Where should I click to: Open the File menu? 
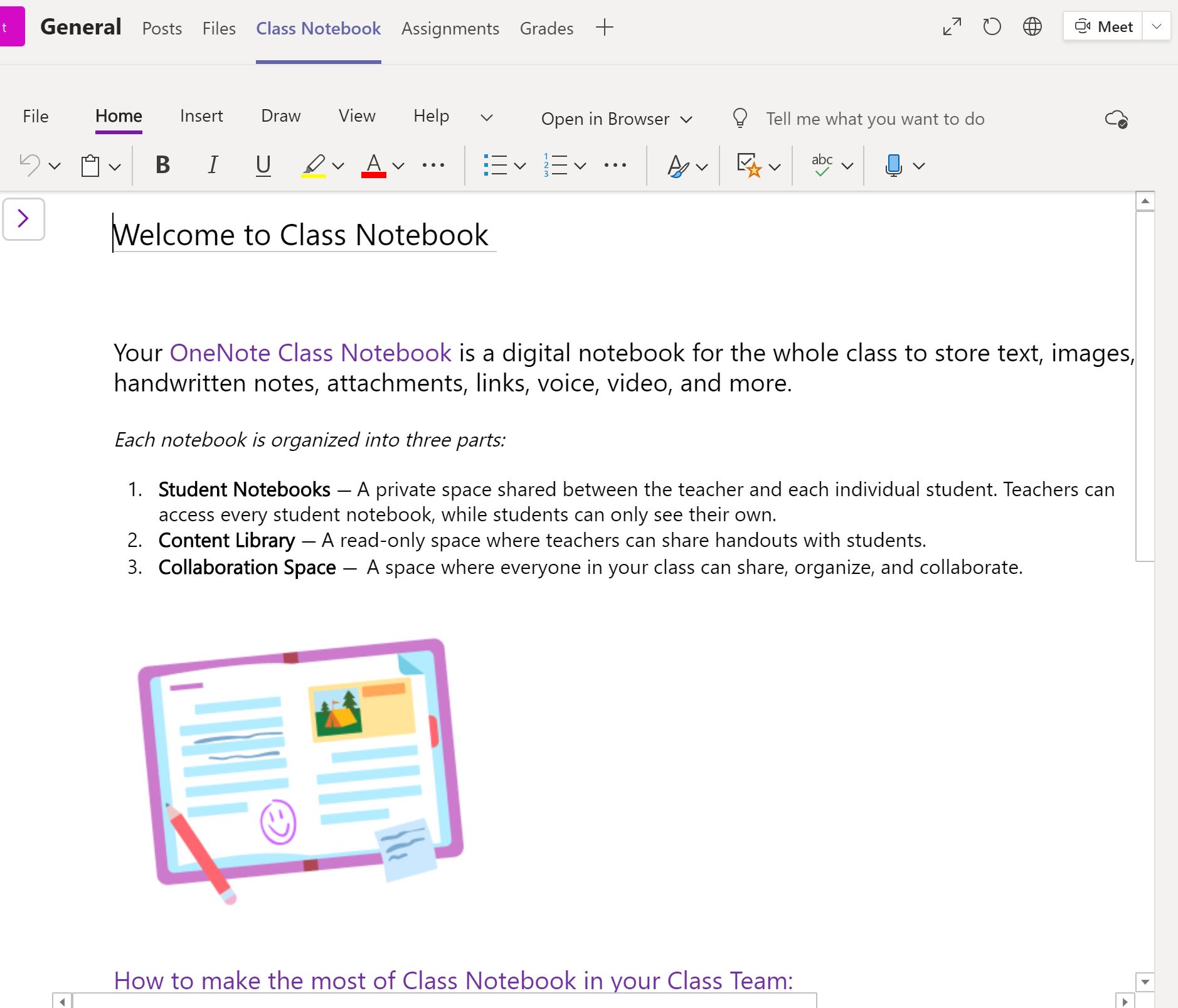(x=36, y=116)
